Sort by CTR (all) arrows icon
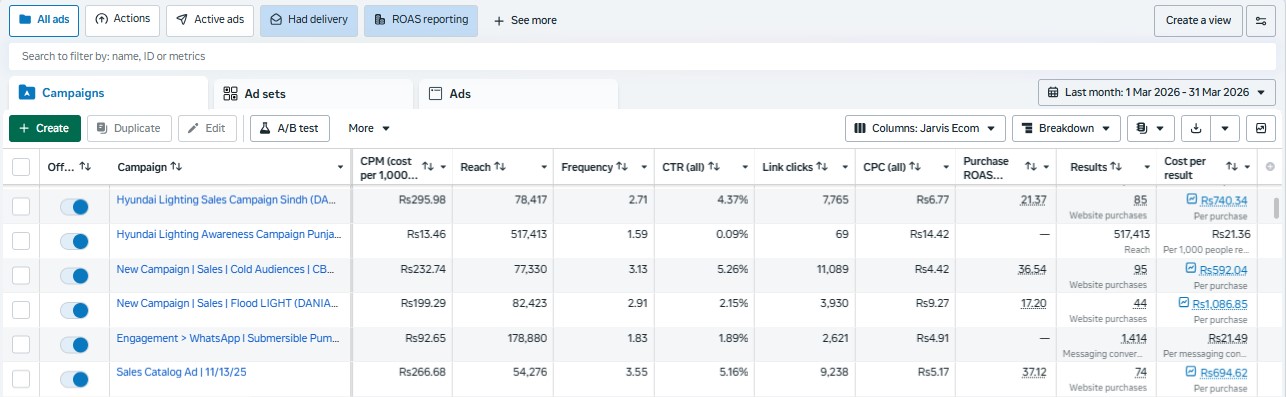This screenshot has width=1286, height=397. [714, 166]
